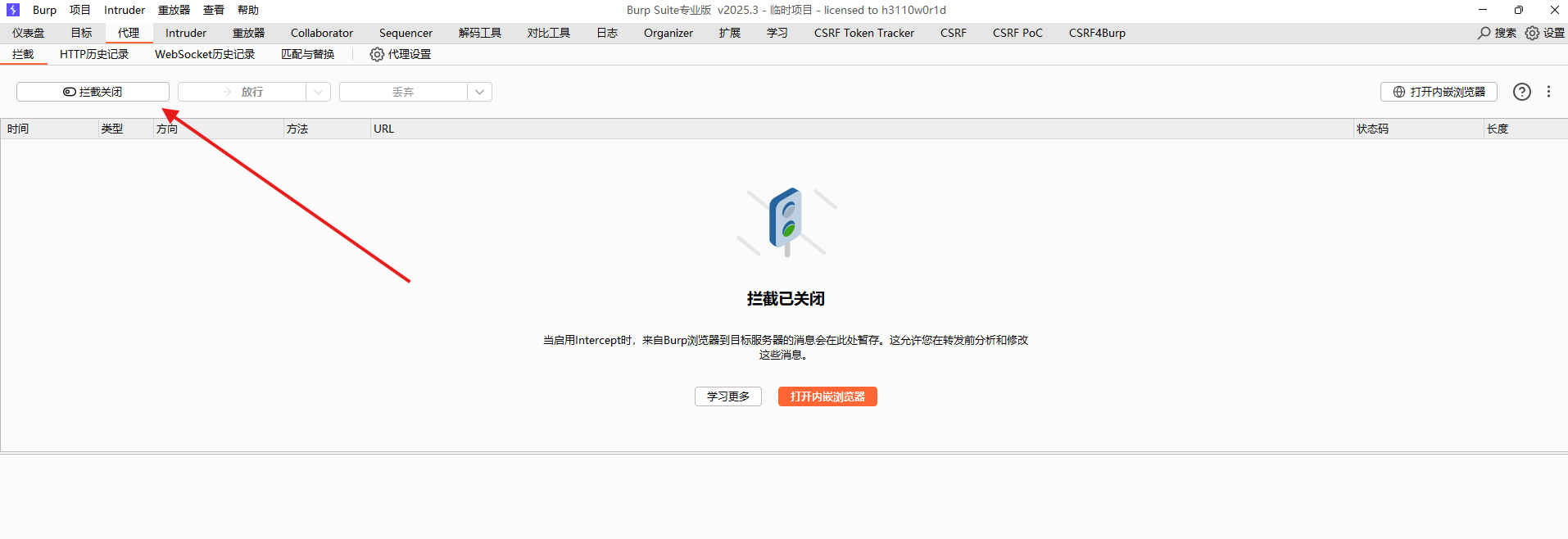Open the 项目 menu
The image size is (1568, 539).
[80, 10]
